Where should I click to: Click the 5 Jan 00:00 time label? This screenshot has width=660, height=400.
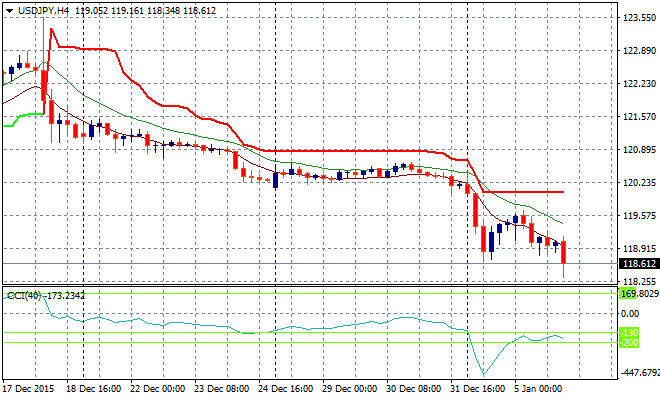pyautogui.click(x=538, y=388)
